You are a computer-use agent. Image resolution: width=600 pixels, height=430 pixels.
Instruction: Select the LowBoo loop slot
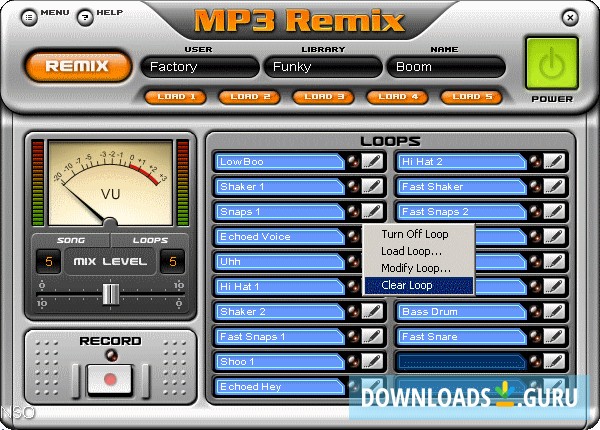click(x=280, y=161)
